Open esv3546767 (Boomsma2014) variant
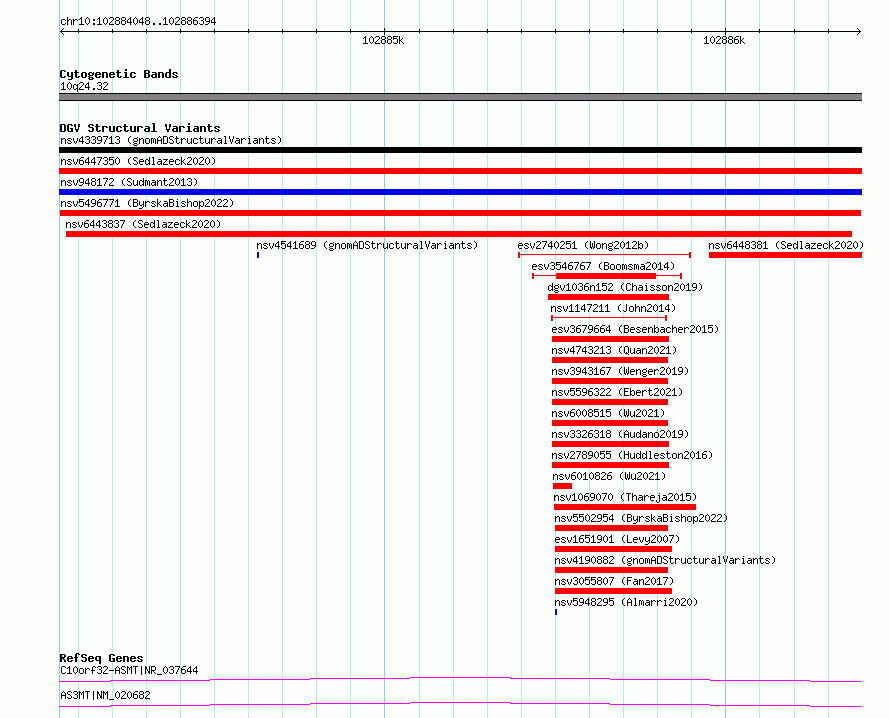Screen dimensions: 890x718 tap(603, 266)
